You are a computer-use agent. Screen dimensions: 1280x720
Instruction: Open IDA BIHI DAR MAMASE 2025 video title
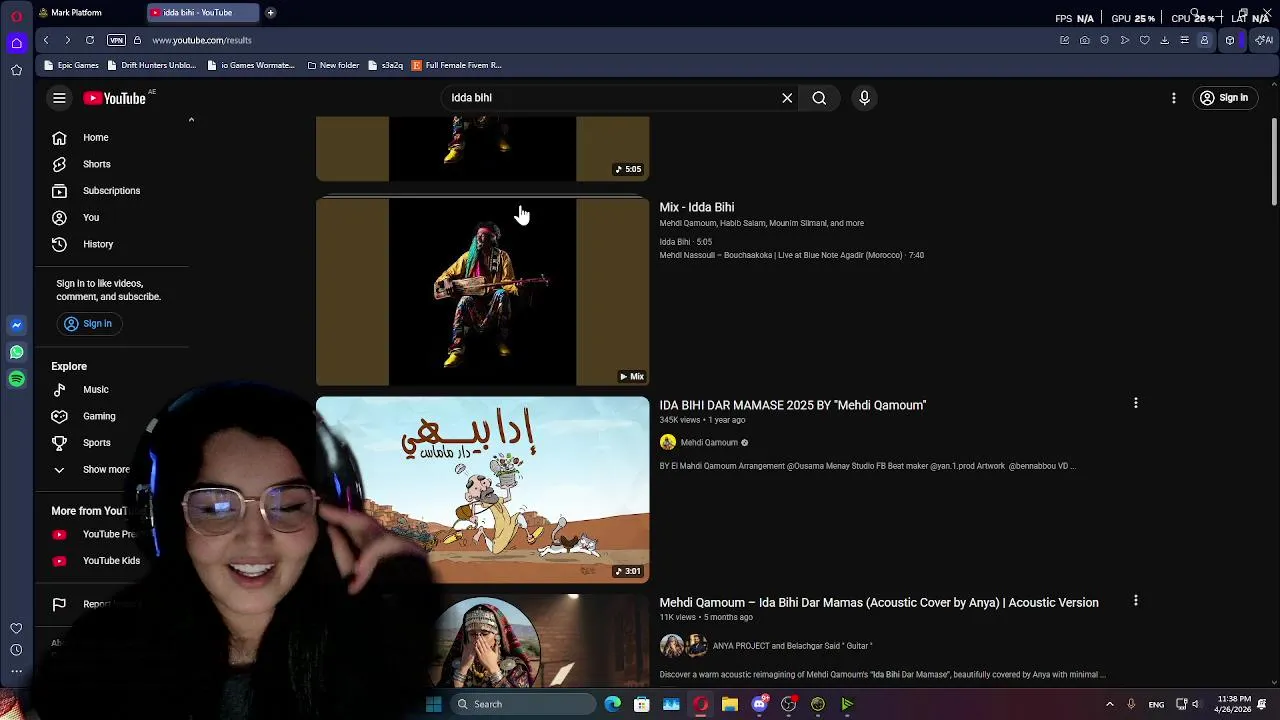(793, 405)
